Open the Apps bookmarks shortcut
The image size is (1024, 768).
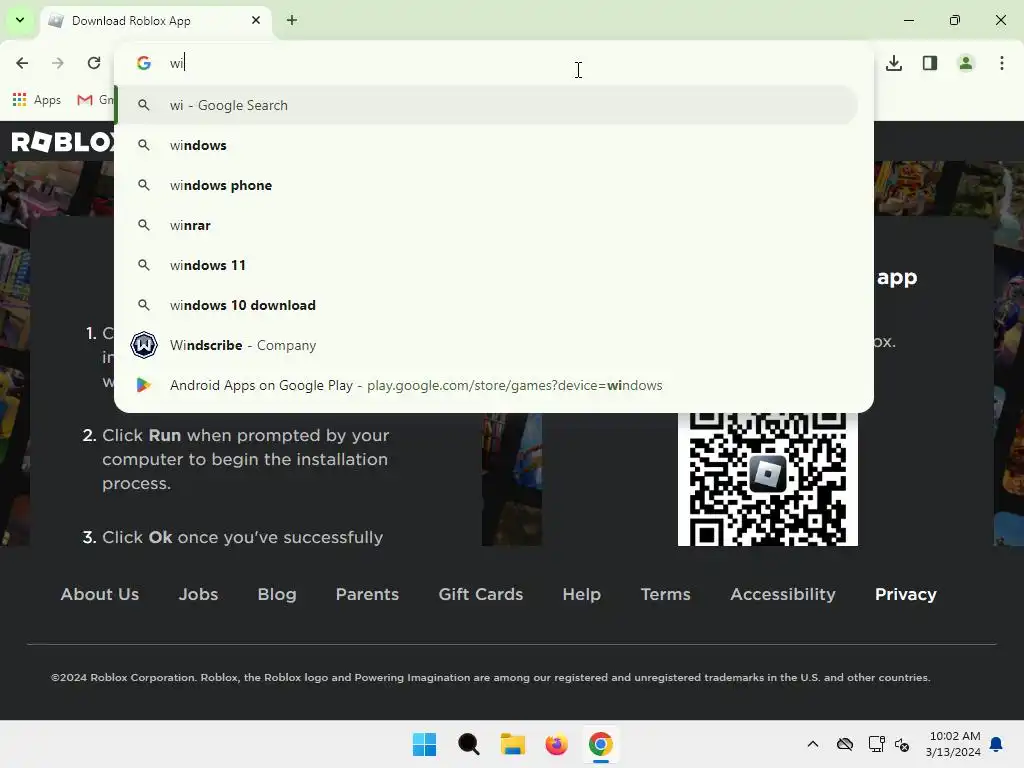pyautogui.click(x=37, y=100)
